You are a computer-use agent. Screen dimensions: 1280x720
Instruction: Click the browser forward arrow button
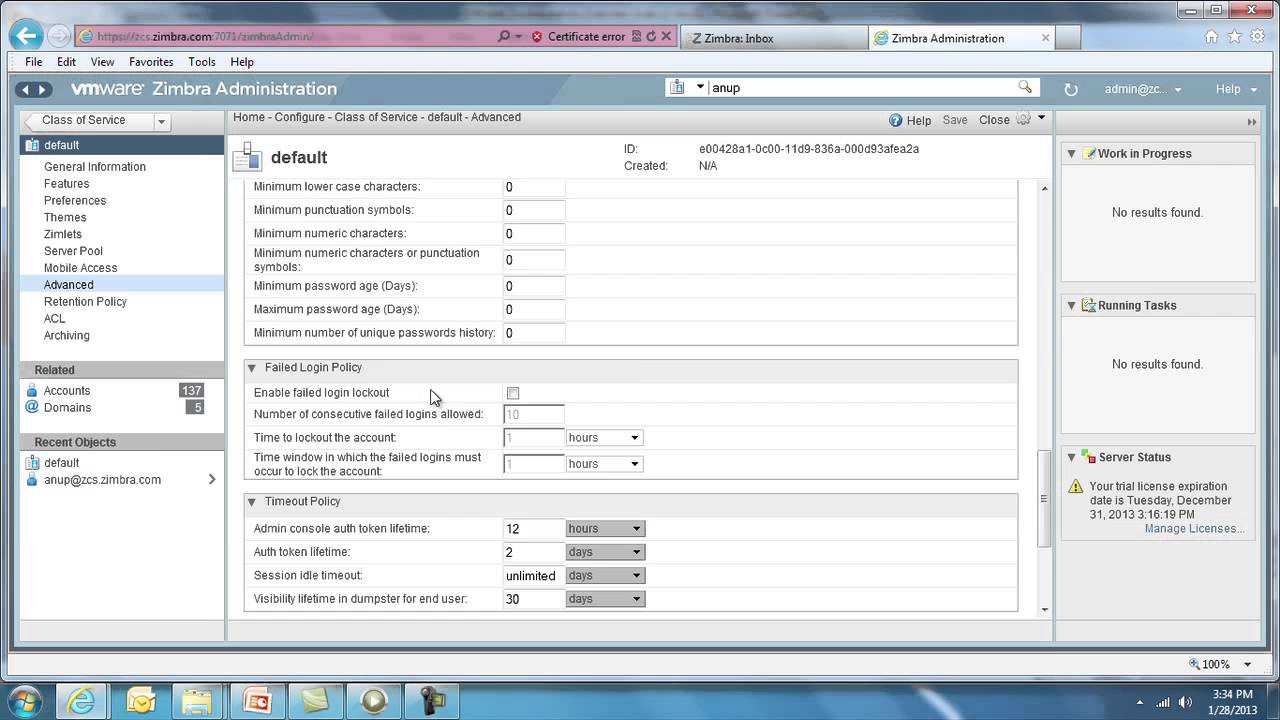pos(58,36)
